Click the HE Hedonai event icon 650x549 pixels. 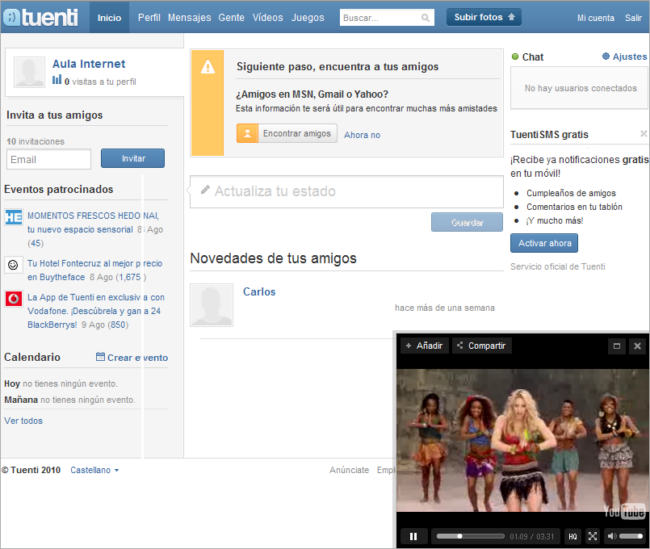13,217
